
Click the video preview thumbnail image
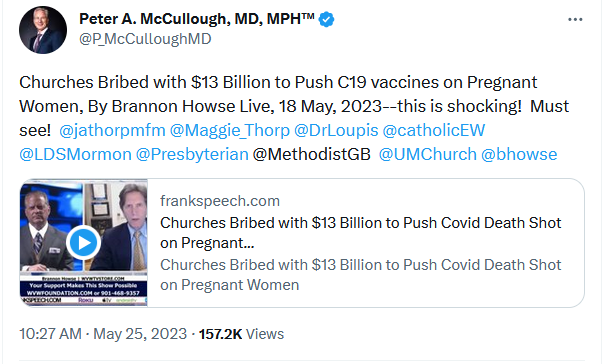tap(84, 243)
